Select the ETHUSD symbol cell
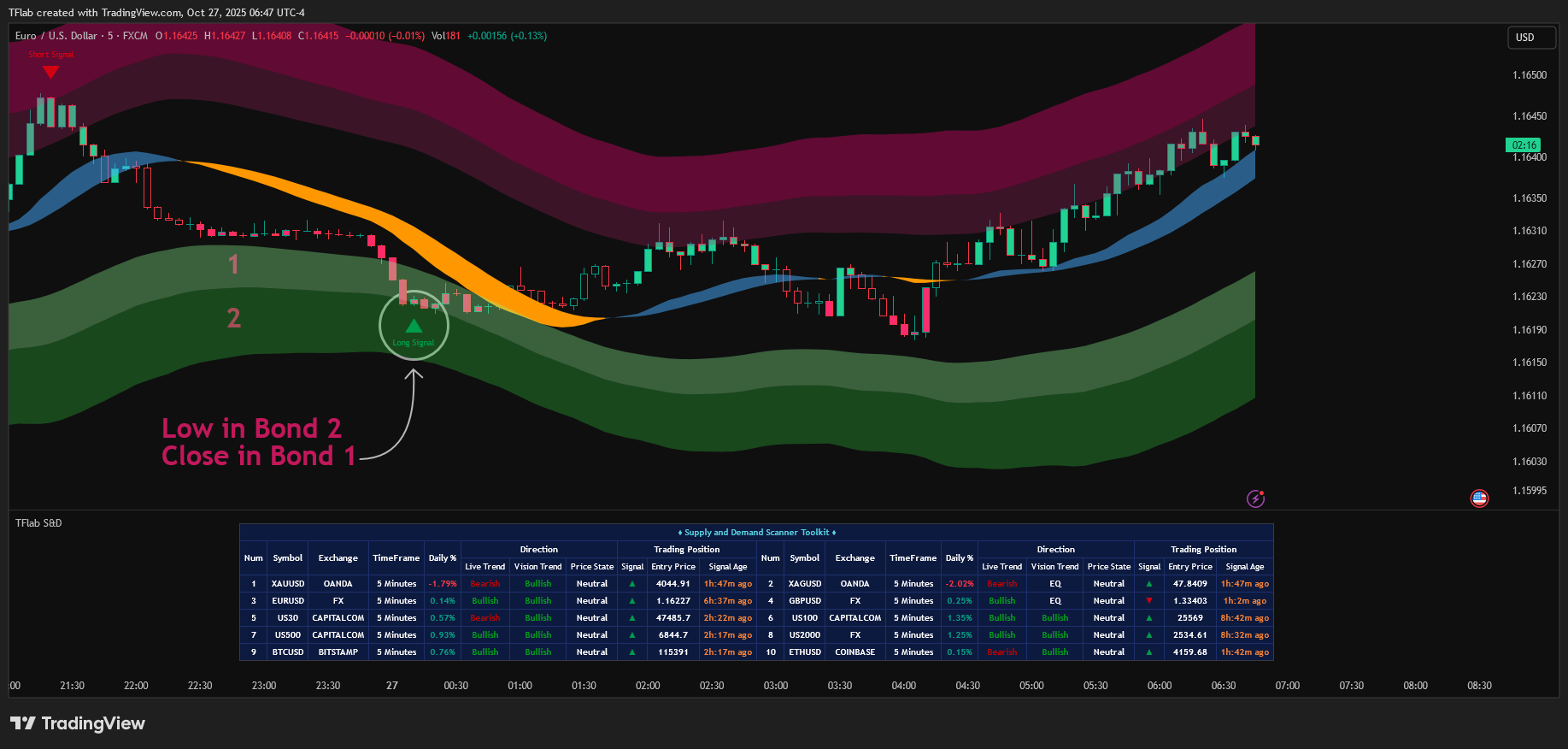Screen dimensions: 1568x749 (805, 652)
